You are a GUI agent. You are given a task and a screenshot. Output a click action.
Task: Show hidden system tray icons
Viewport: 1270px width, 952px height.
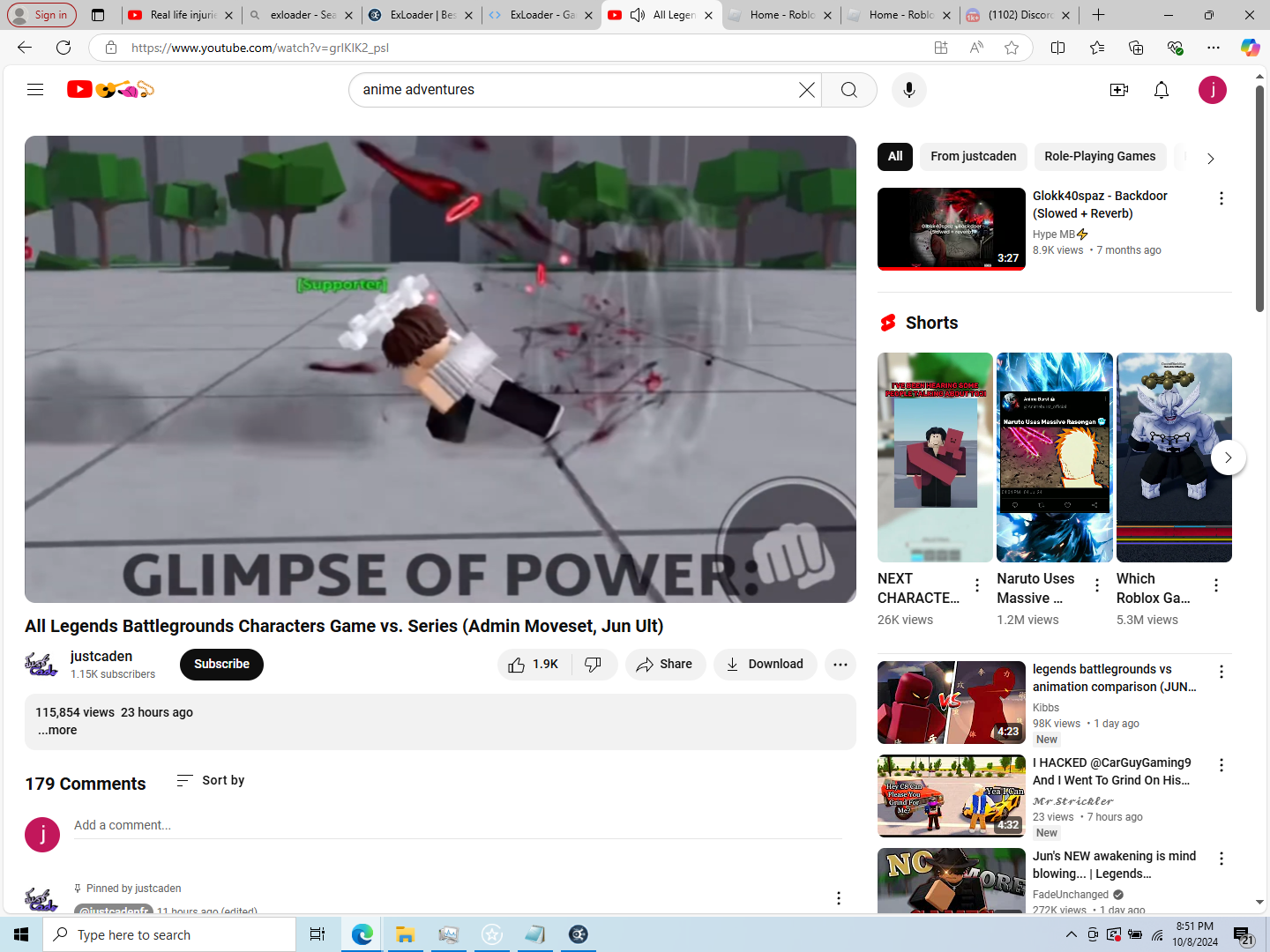pos(1072,934)
